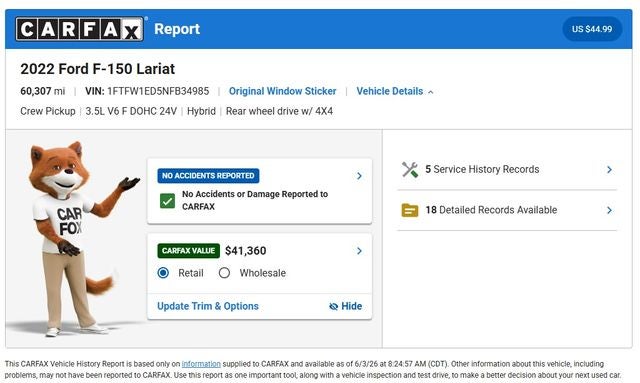Screen dimensions: 640x383
Task: Open CARFAX Value details arrow
Action: point(359,251)
